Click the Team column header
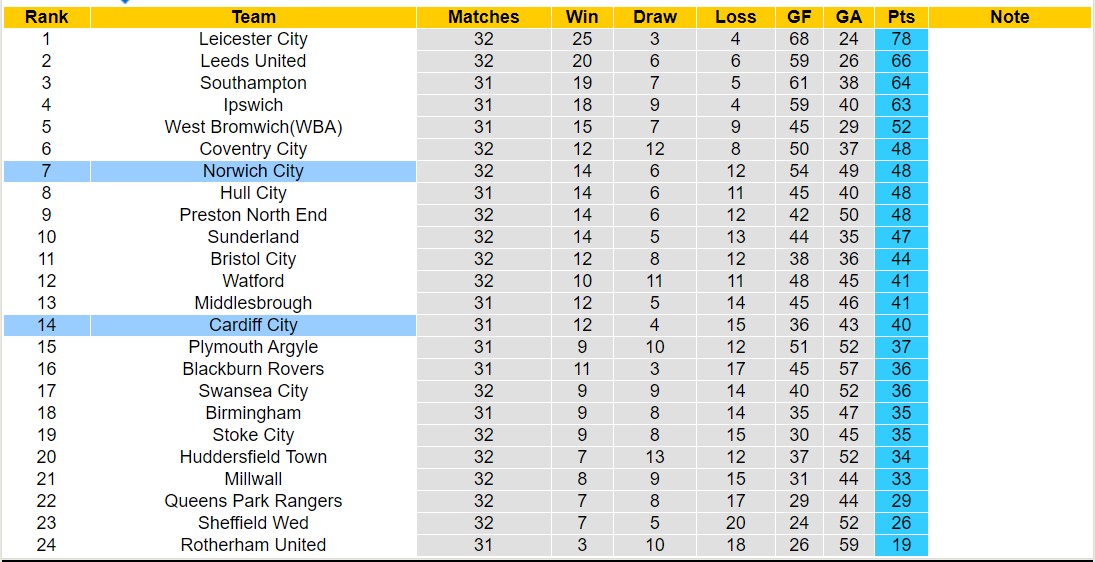The width and height of the screenshot is (1095, 562). 253,17
